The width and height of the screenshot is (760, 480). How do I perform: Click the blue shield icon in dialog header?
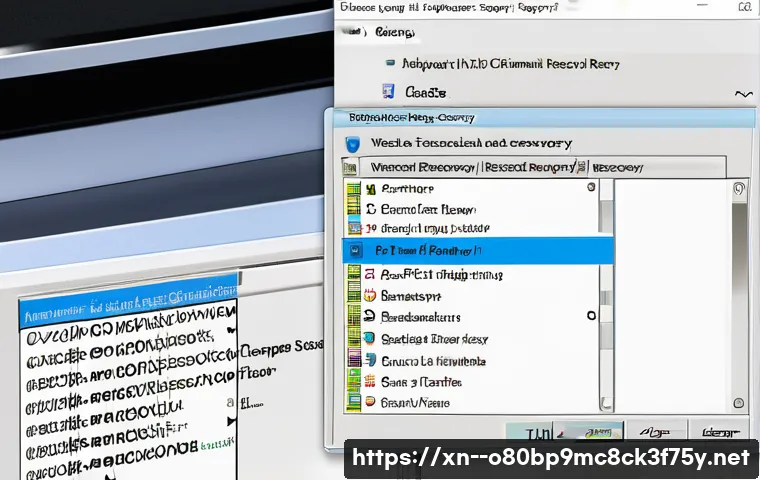tap(353, 144)
